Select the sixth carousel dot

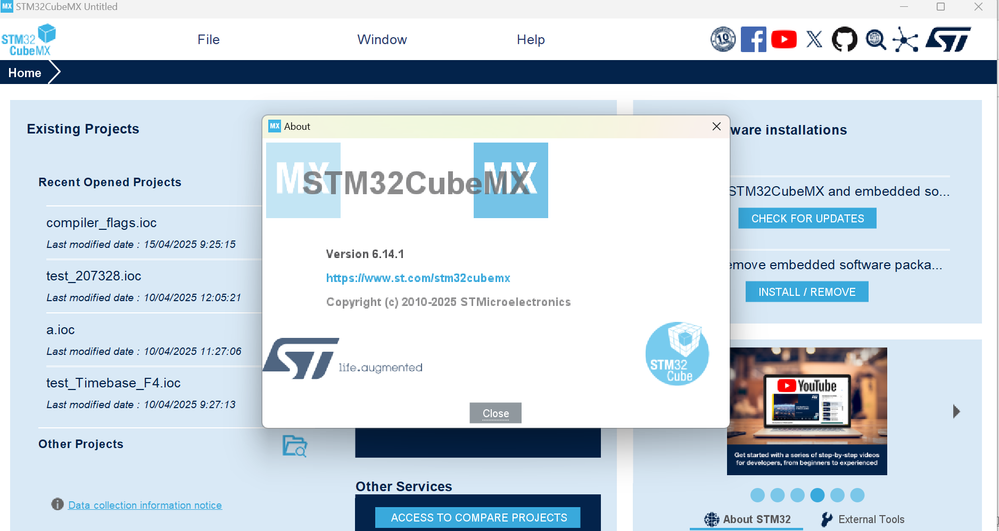coord(857,495)
